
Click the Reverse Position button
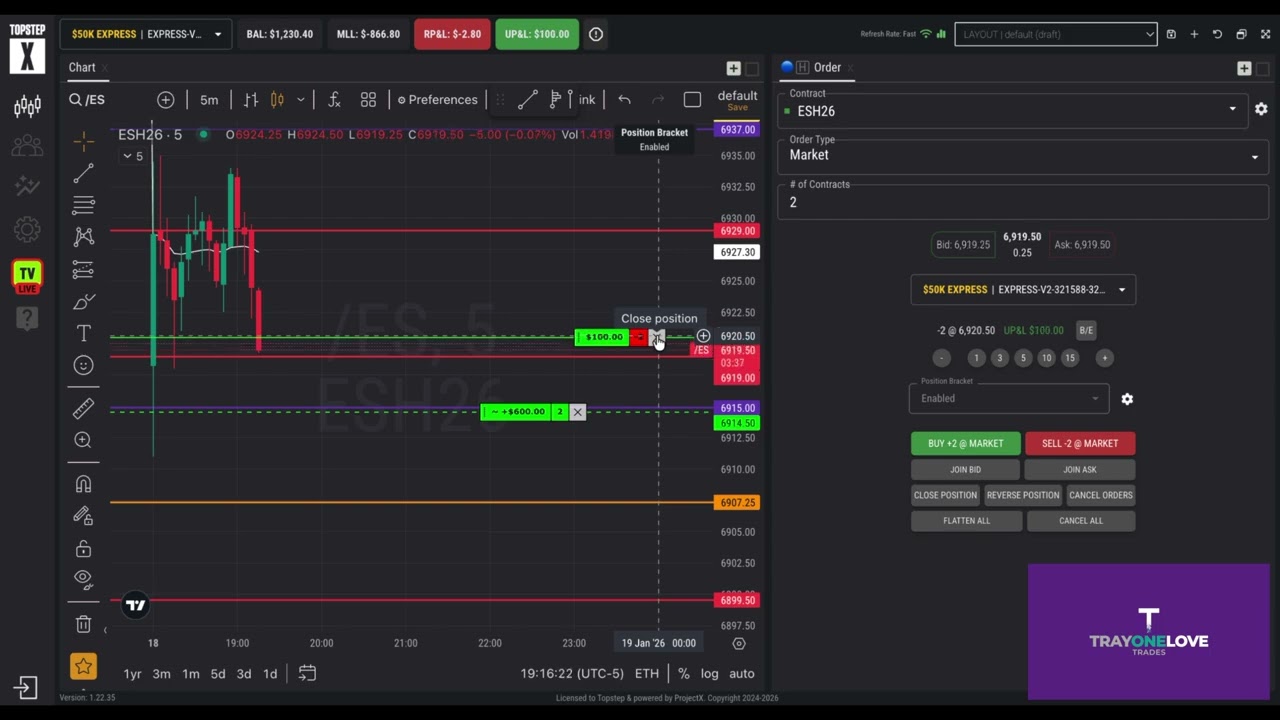[1022, 495]
